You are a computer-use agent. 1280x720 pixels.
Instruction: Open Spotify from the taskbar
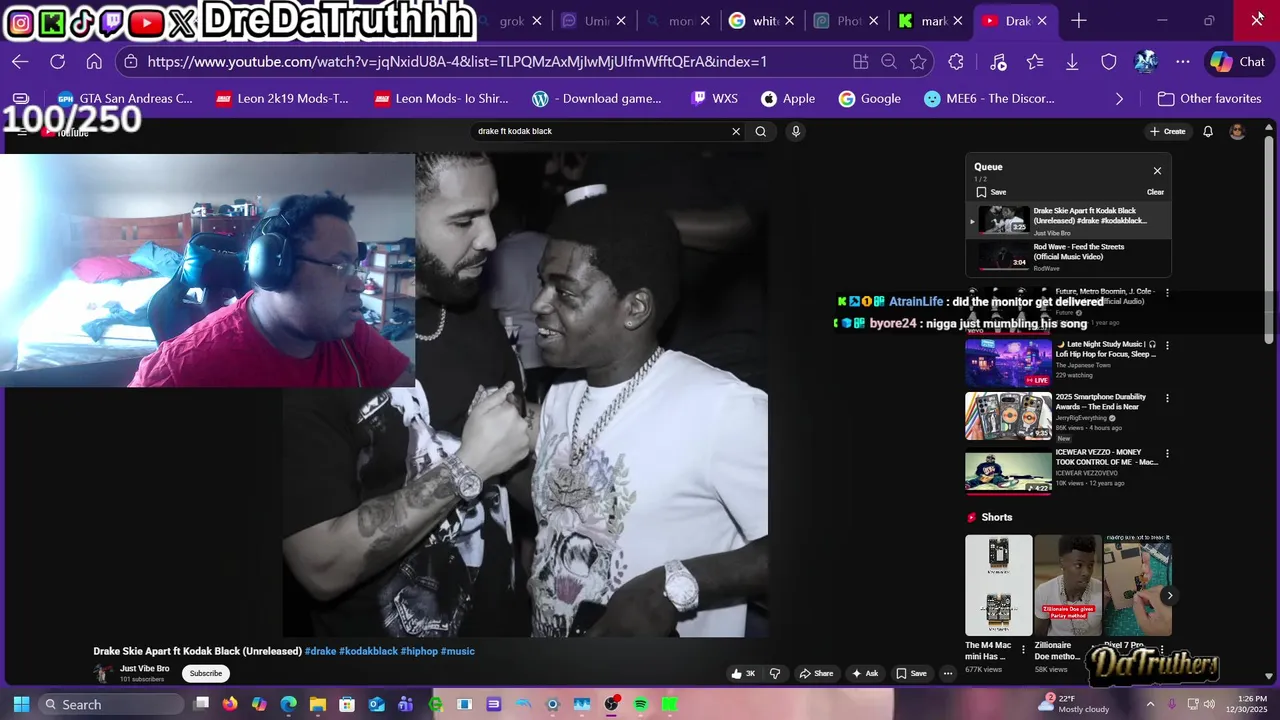point(641,704)
